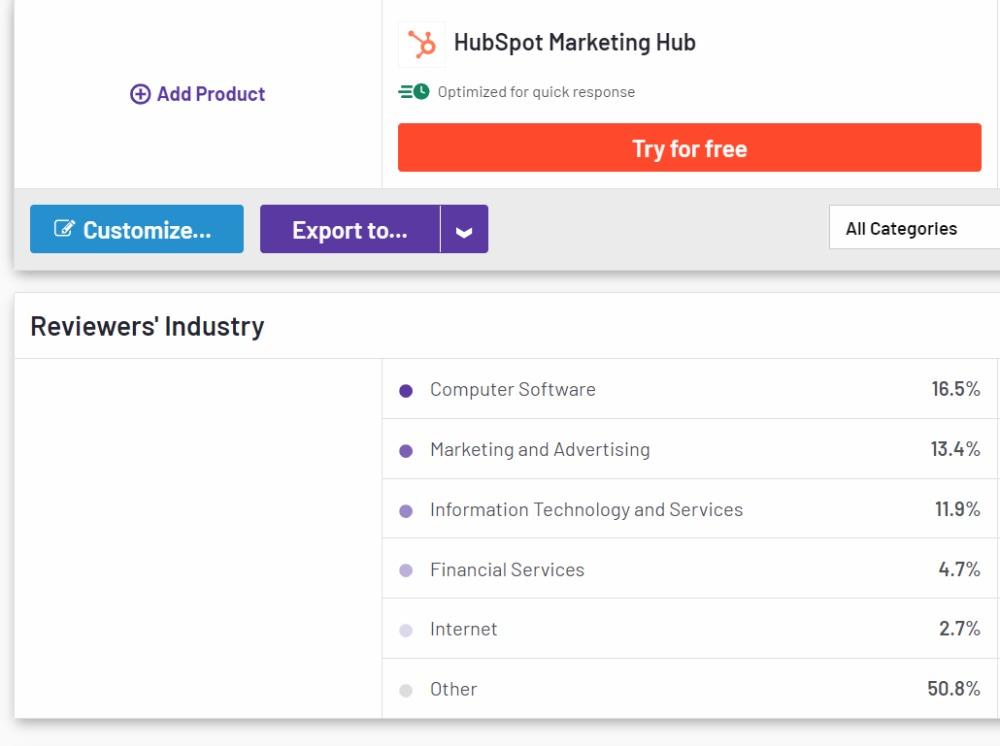The image size is (1000, 746).
Task: Select the Computer Software industry label
Action: [513, 390]
